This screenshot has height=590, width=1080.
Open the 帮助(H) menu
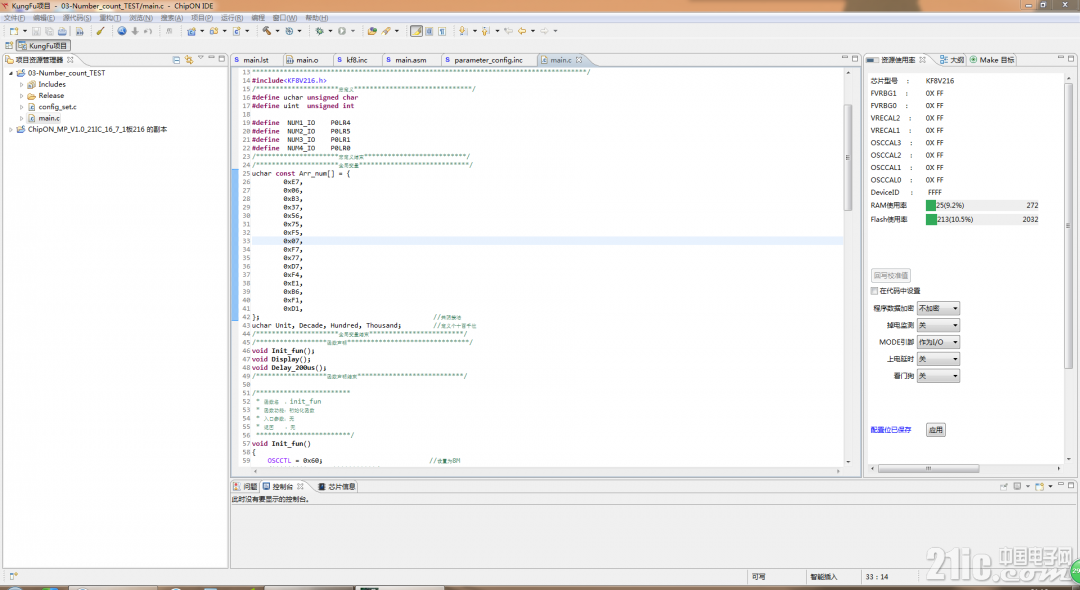coord(316,18)
